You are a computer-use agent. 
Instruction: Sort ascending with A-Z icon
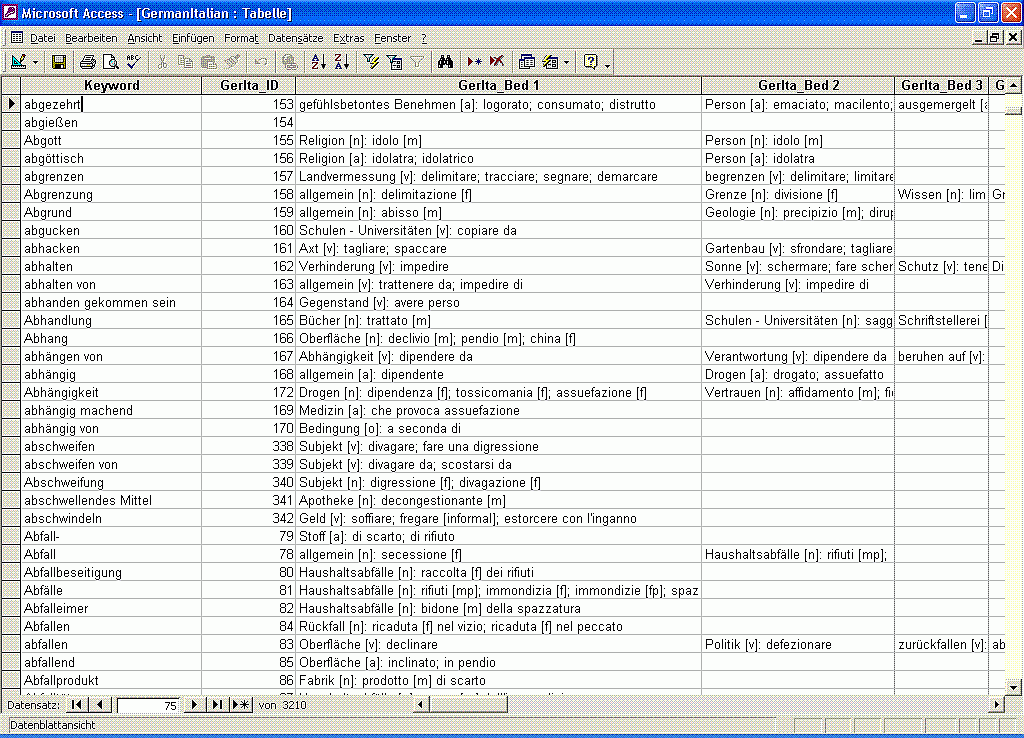coord(319,62)
